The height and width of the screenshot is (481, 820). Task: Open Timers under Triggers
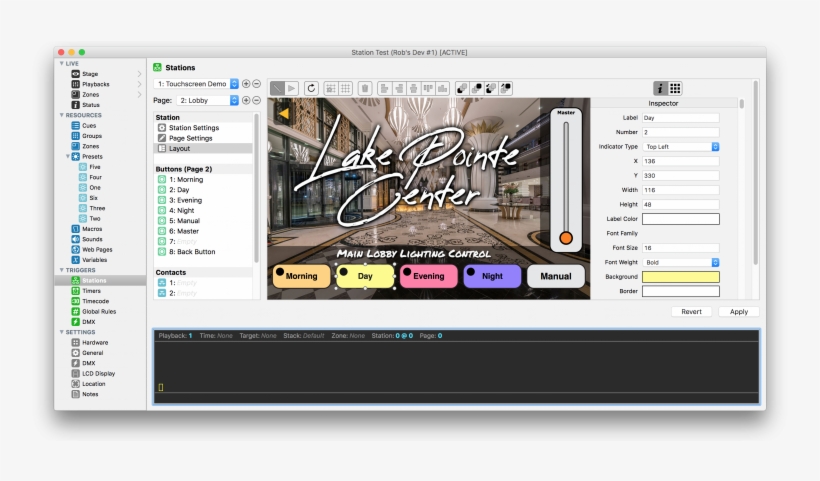pyautogui.click(x=91, y=291)
